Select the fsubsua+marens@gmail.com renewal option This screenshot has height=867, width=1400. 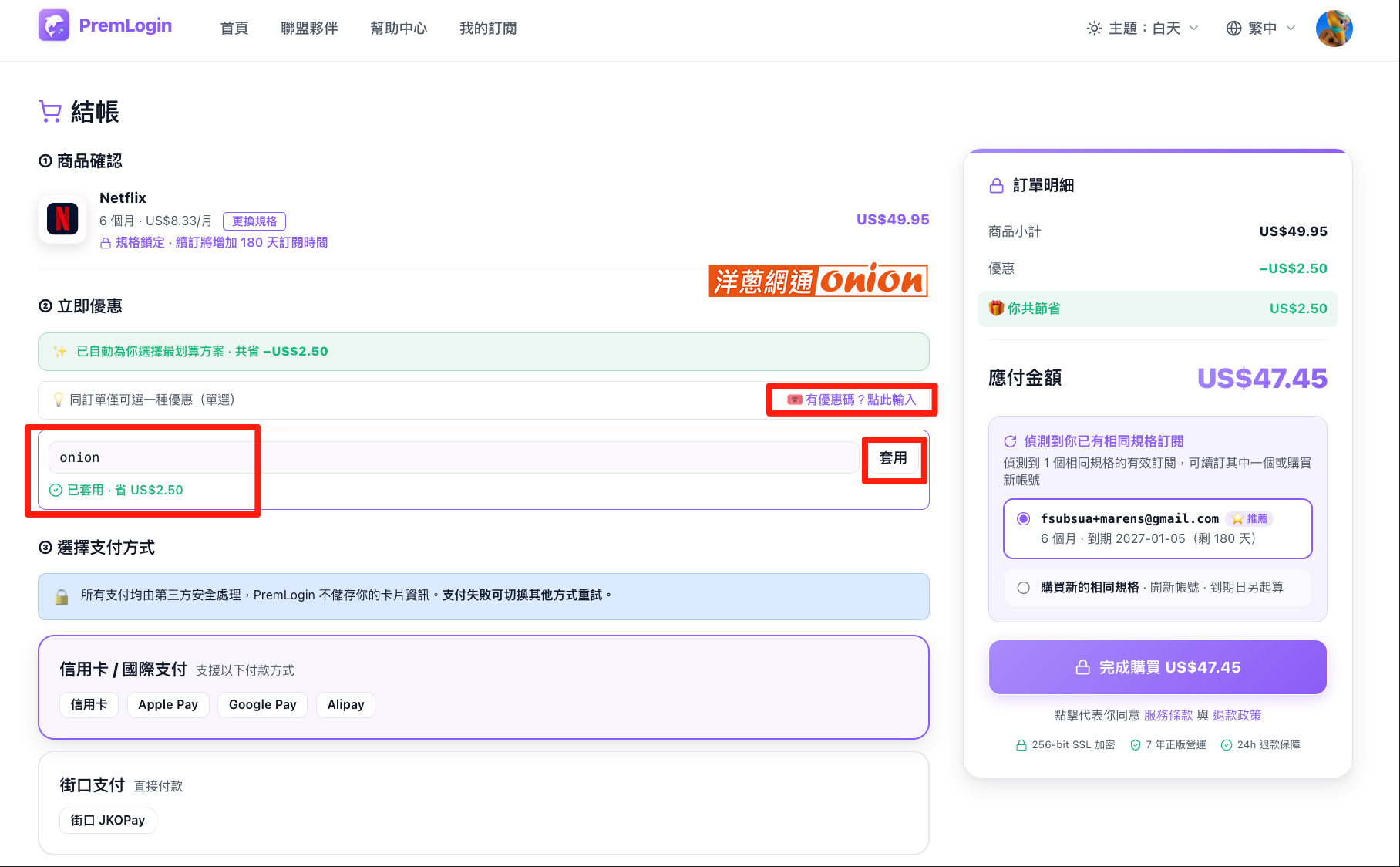[x=1157, y=528]
